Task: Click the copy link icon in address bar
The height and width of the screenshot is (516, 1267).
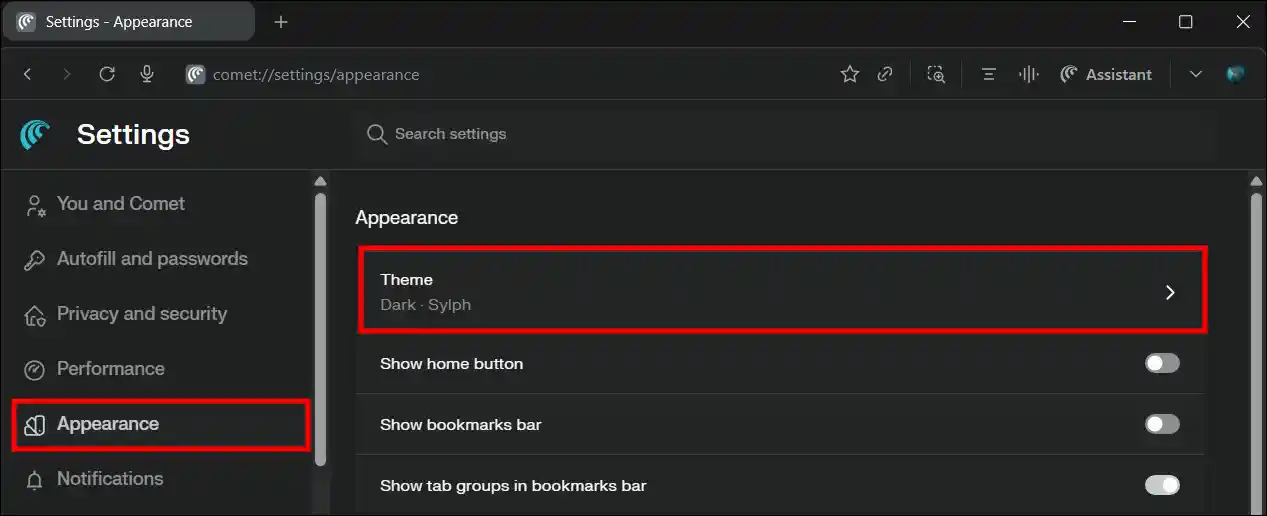Action: 885,74
